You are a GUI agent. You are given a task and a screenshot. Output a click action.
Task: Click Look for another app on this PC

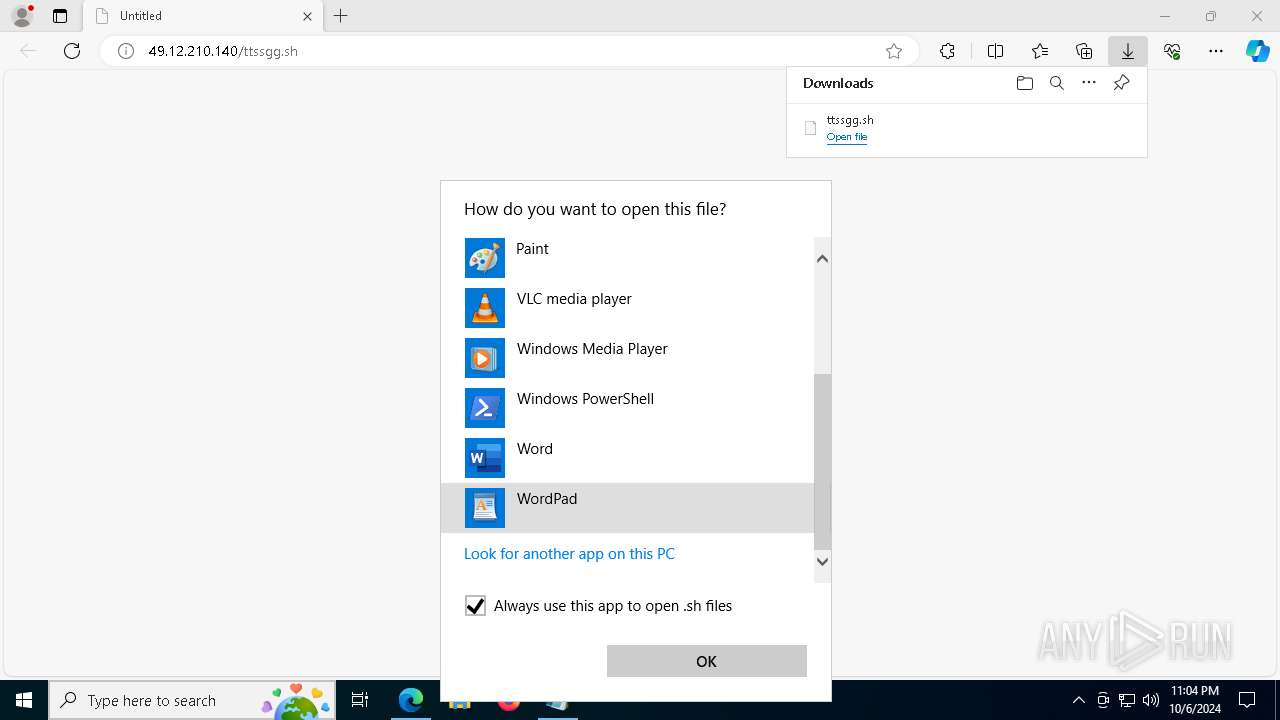pos(569,554)
